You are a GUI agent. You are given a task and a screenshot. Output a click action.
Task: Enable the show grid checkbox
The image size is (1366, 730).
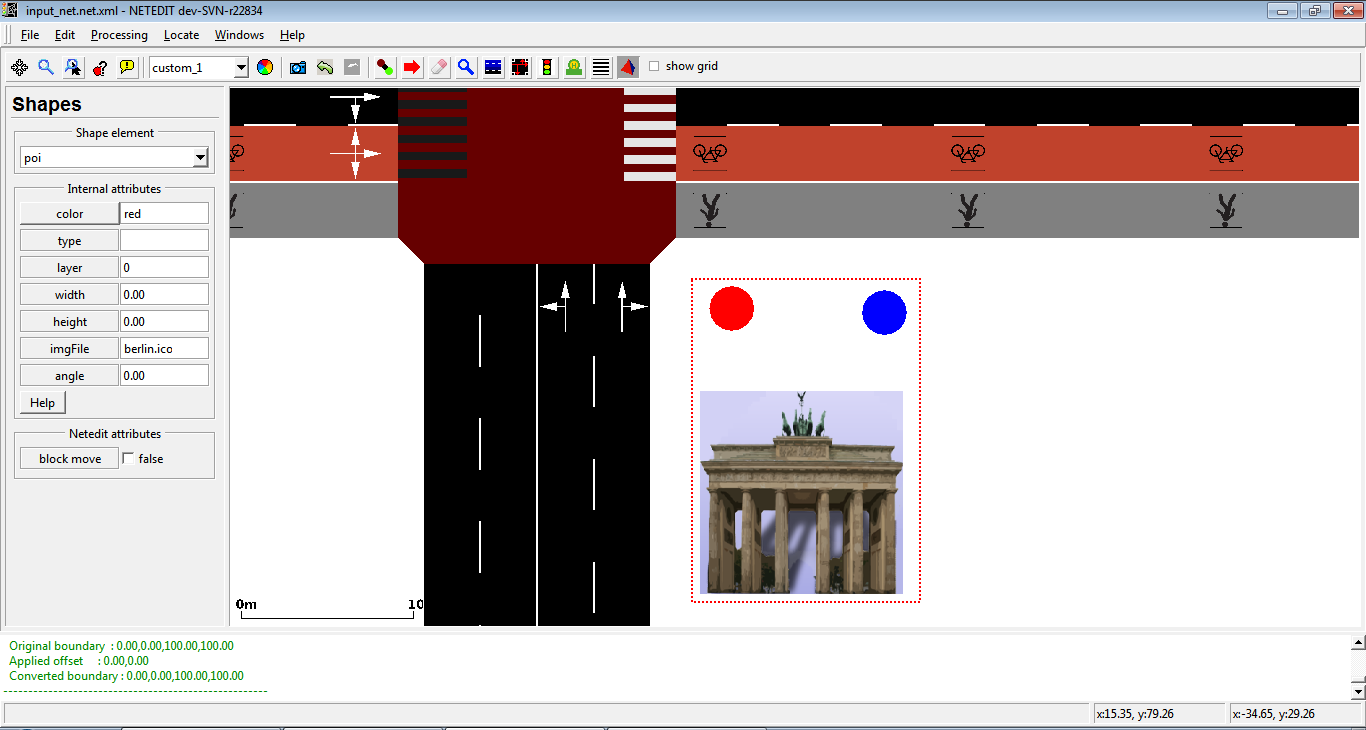coord(654,66)
